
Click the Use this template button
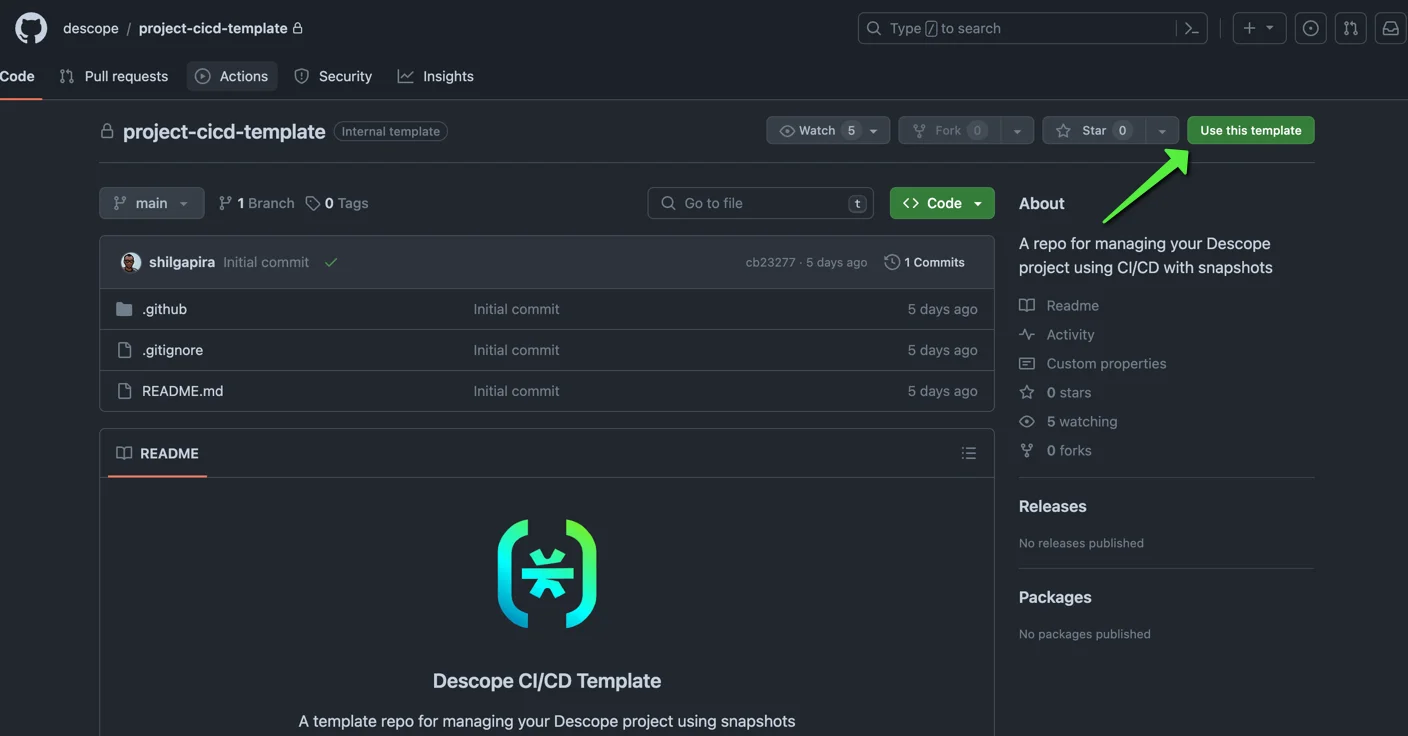[x=1250, y=130]
